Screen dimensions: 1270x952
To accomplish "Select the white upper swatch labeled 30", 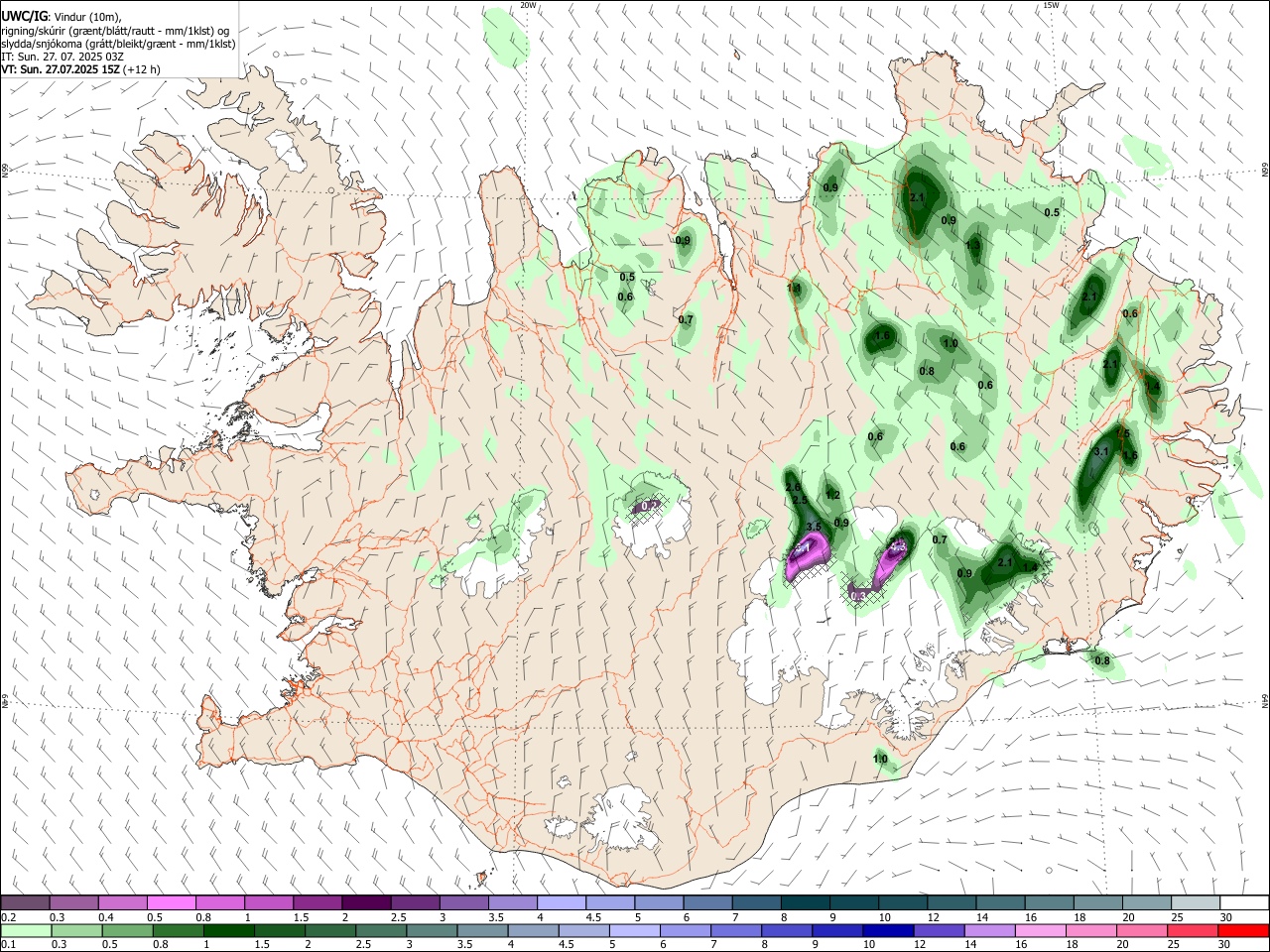I will point(1245,902).
